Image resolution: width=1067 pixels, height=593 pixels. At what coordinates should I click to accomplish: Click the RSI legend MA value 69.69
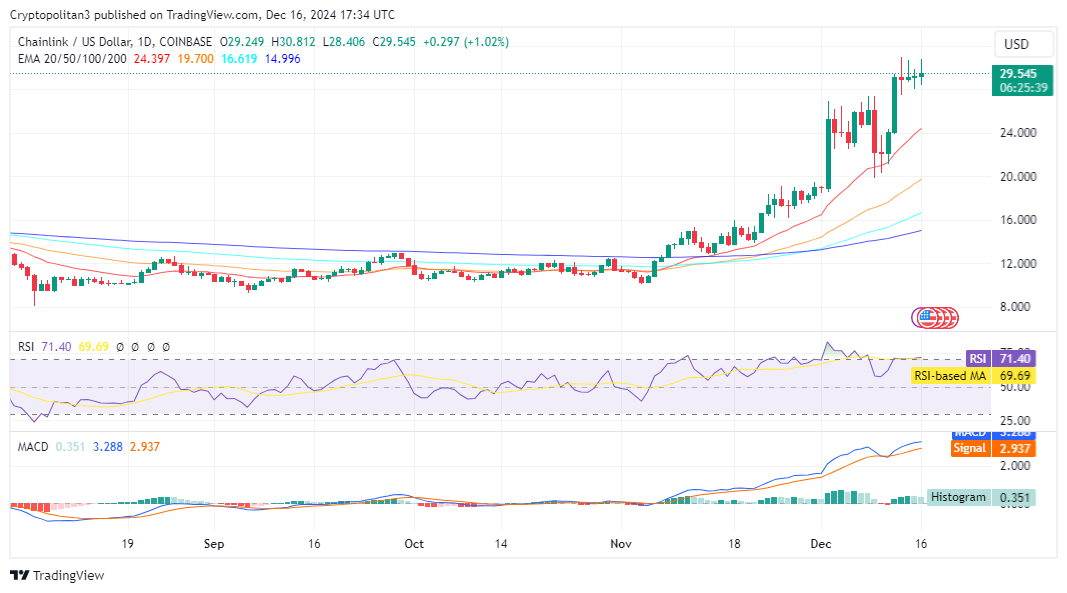[93, 347]
